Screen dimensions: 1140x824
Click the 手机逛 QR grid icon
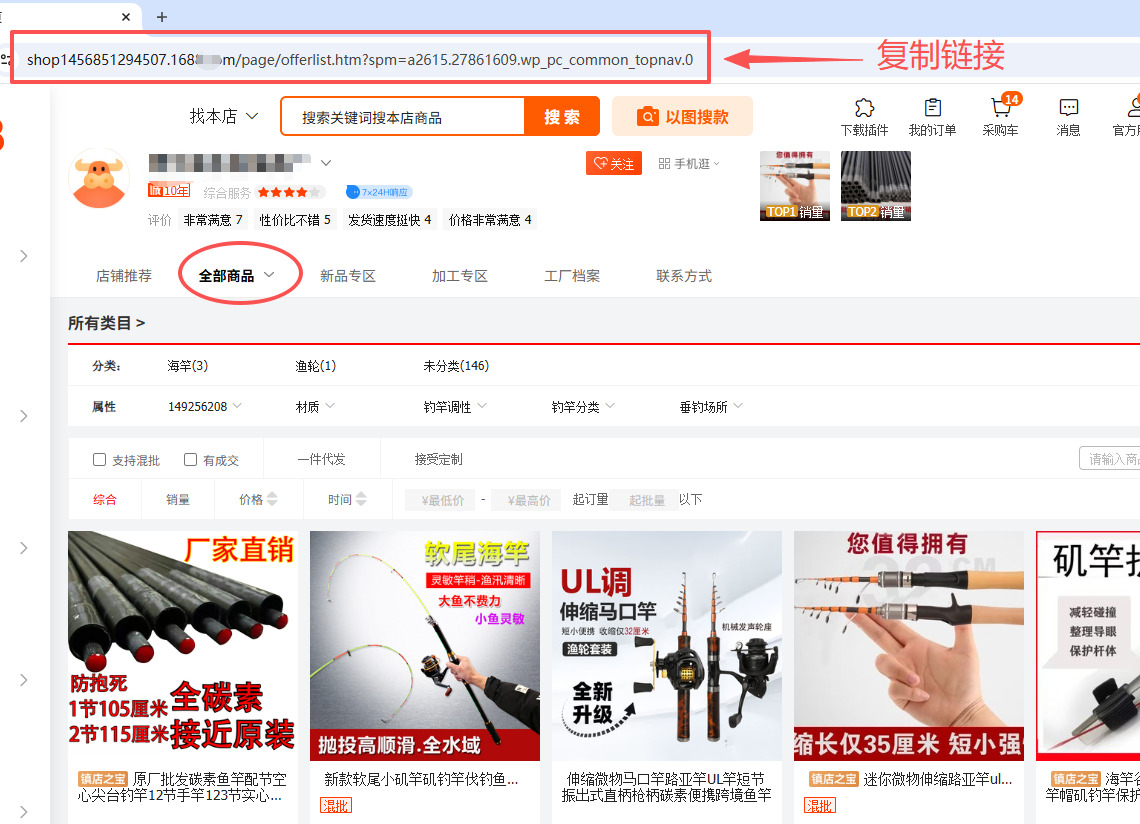point(664,164)
